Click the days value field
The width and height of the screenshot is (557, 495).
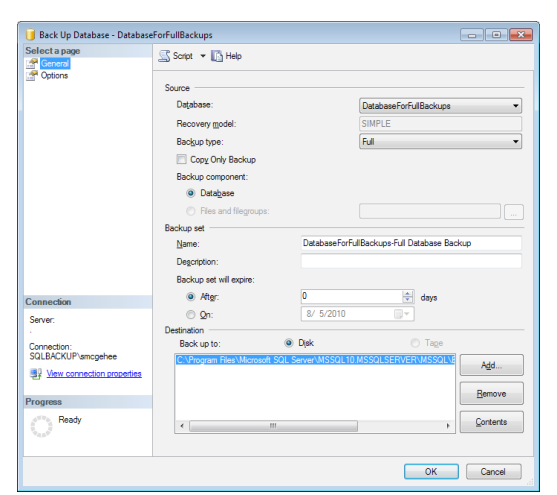click(x=351, y=296)
